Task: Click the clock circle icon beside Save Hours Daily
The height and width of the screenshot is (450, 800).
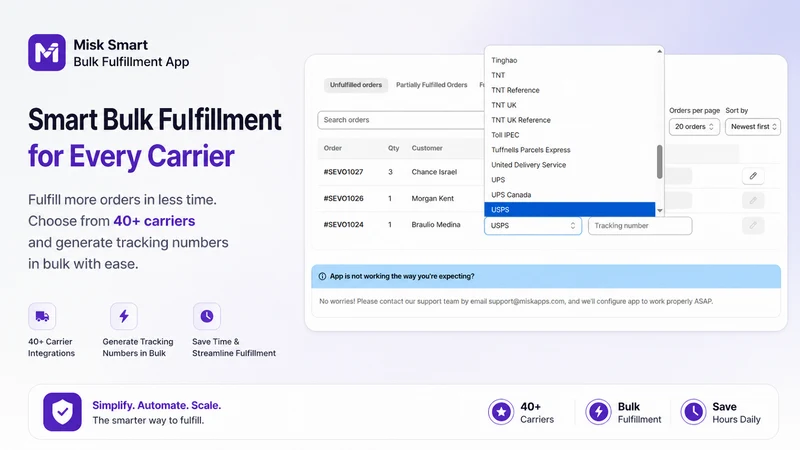Action: 693,412
